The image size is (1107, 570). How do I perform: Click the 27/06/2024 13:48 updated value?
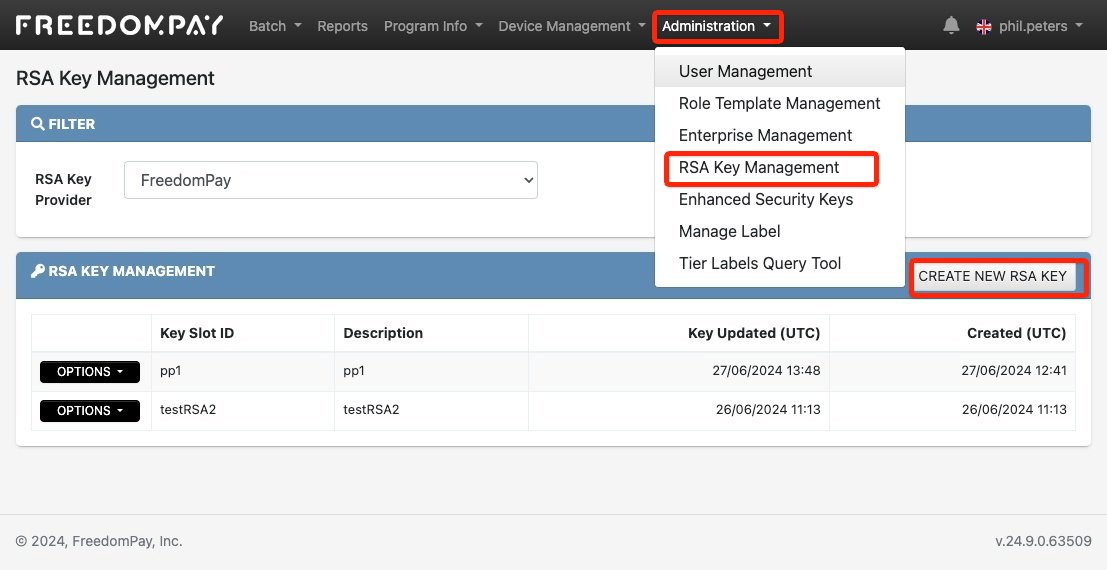click(x=766, y=371)
